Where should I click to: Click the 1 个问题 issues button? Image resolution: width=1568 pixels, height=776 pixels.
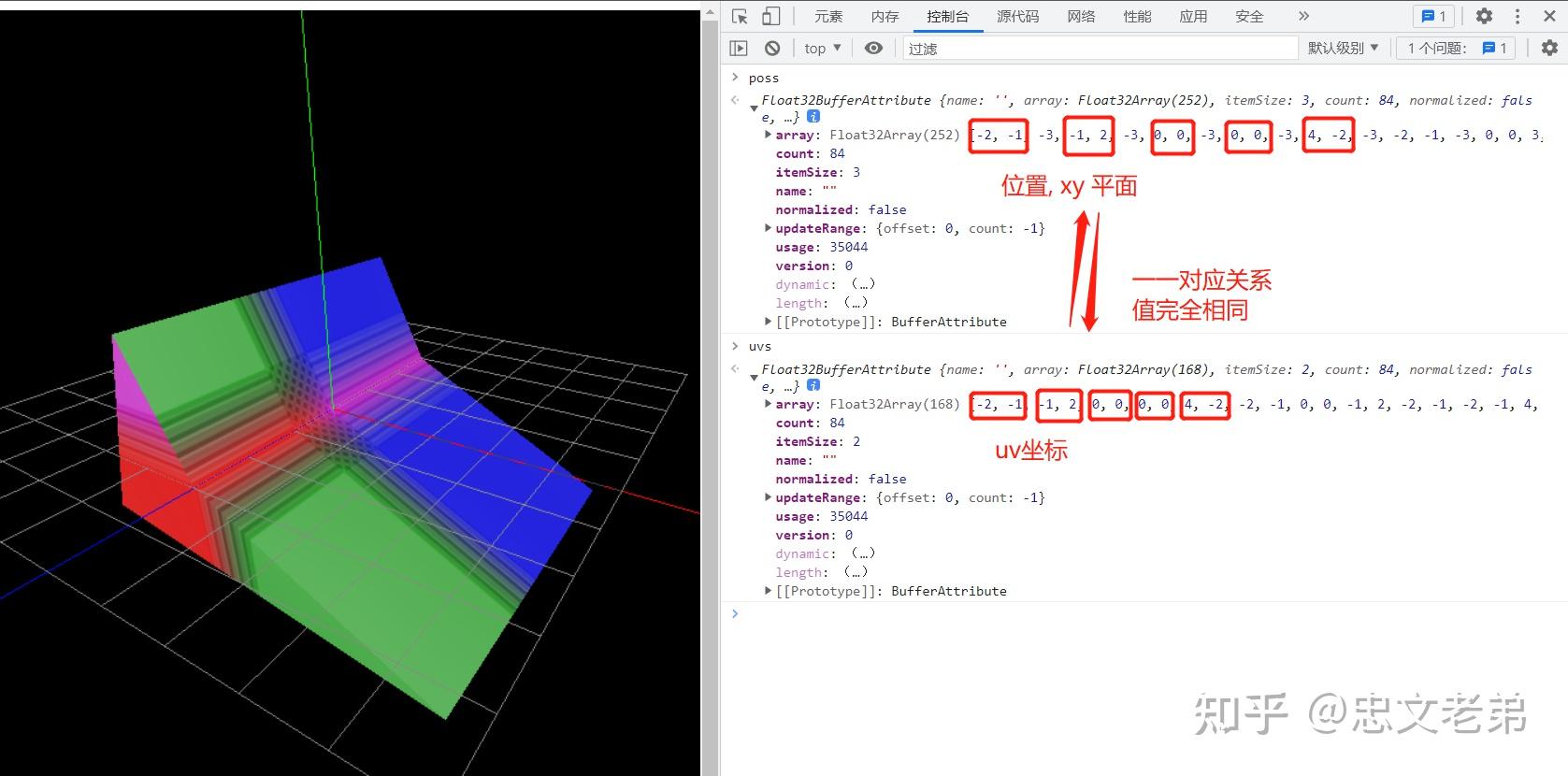(1457, 48)
